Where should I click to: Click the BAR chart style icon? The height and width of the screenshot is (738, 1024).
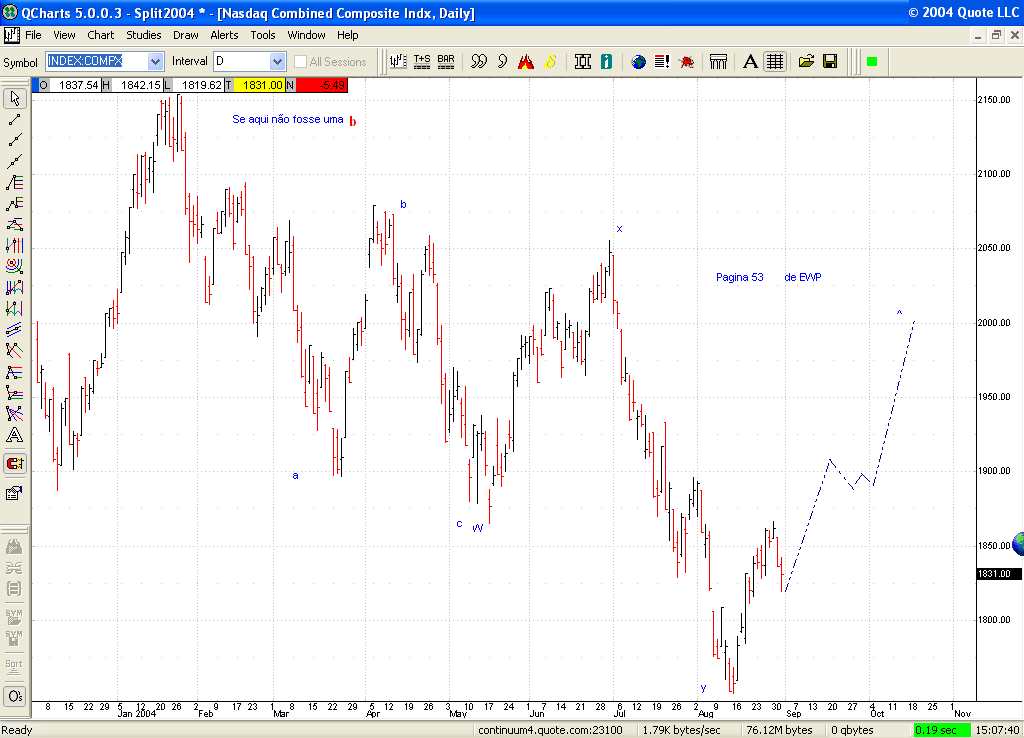tap(446, 61)
